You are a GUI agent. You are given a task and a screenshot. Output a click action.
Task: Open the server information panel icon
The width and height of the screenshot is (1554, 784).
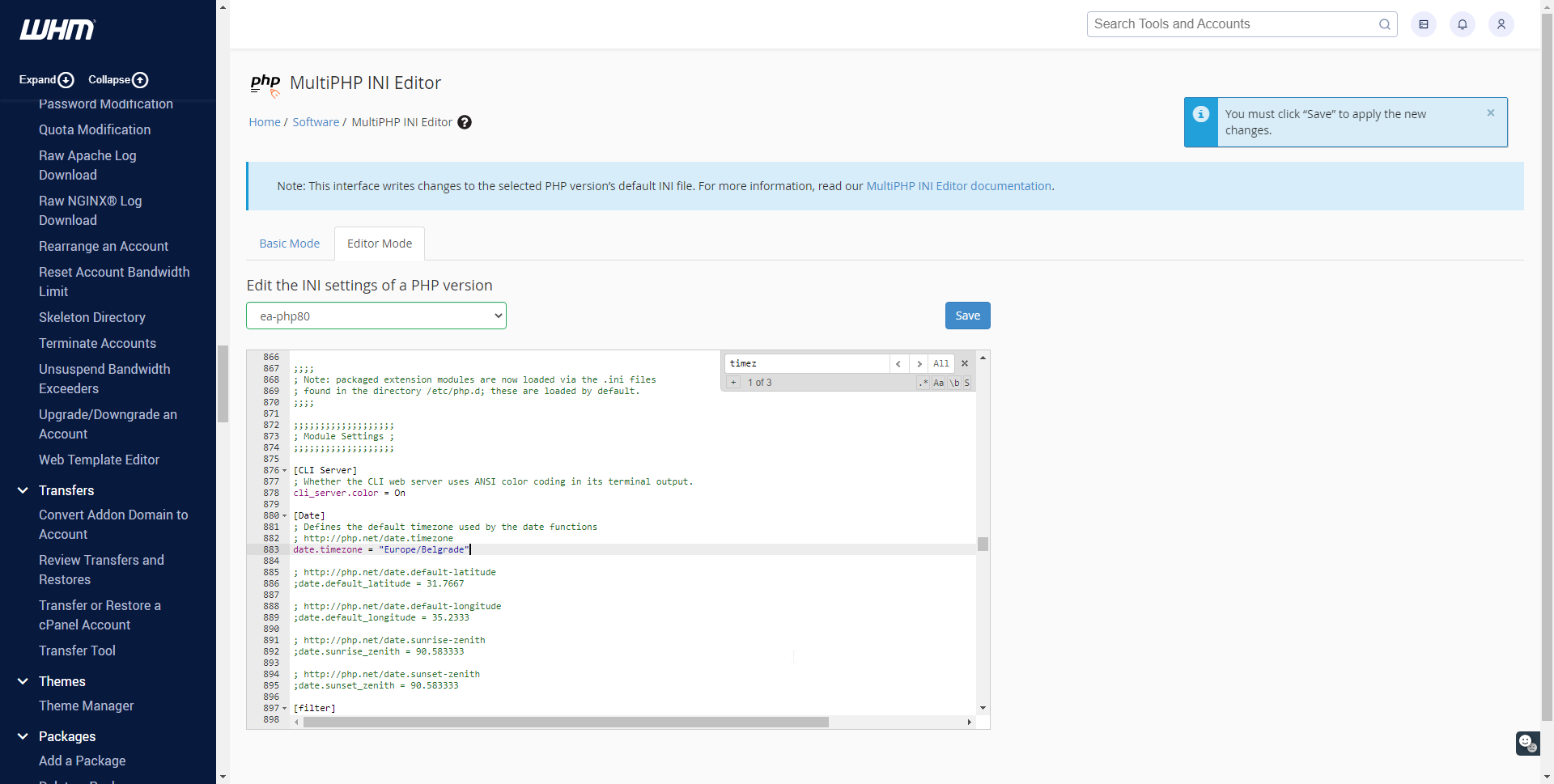tap(1424, 24)
